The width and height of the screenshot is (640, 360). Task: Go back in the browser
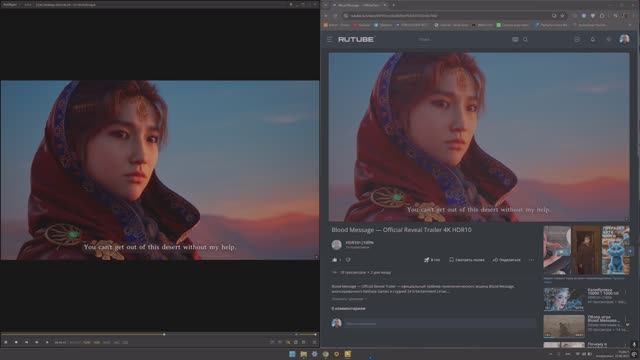point(326,16)
